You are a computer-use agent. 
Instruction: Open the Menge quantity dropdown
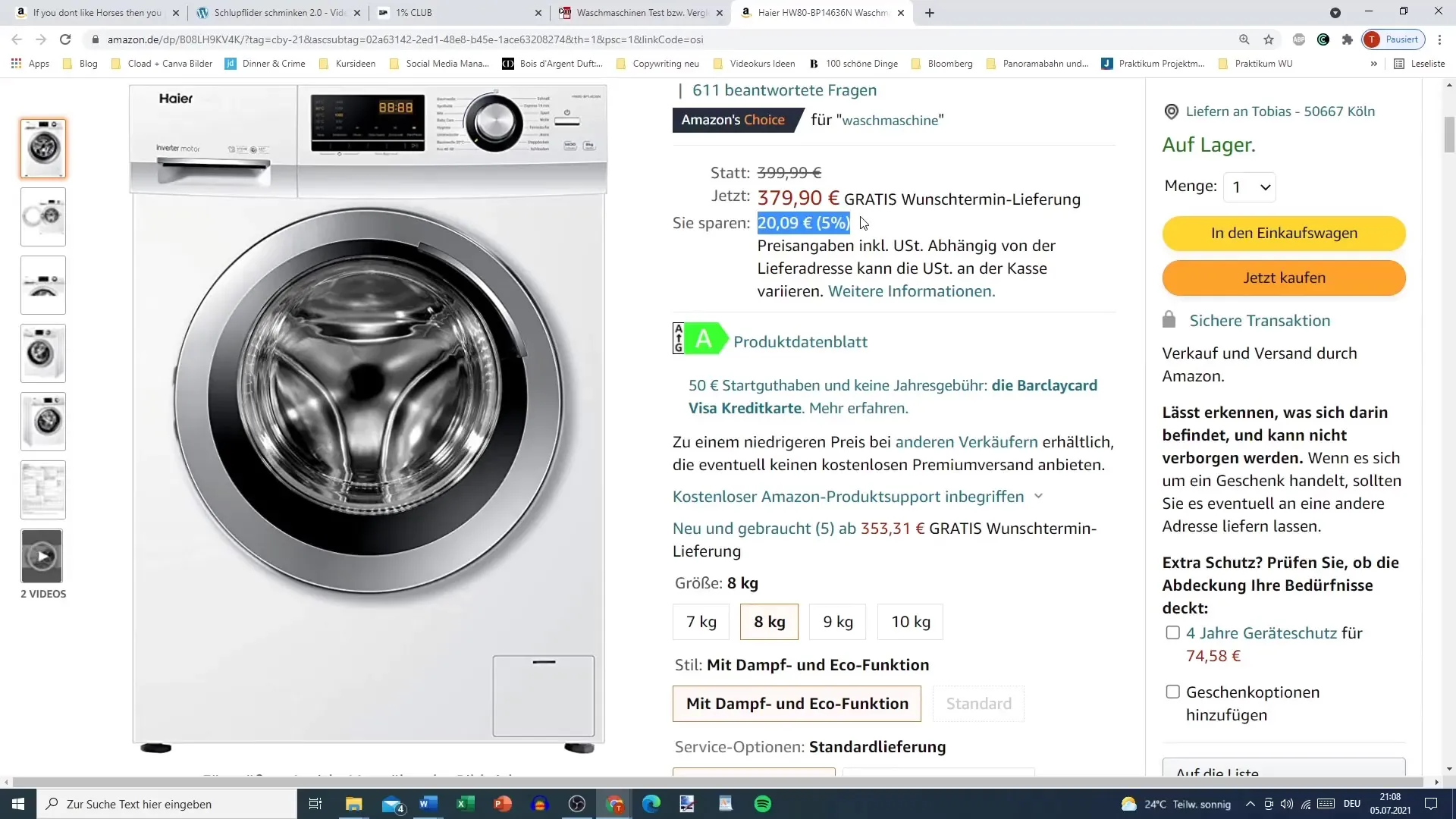[1250, 187]
